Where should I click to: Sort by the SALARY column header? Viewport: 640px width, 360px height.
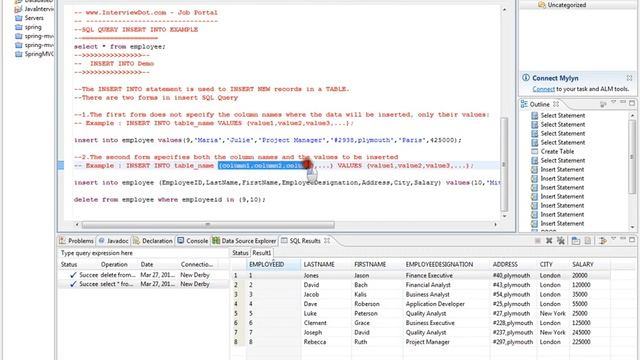click(589, 264)
